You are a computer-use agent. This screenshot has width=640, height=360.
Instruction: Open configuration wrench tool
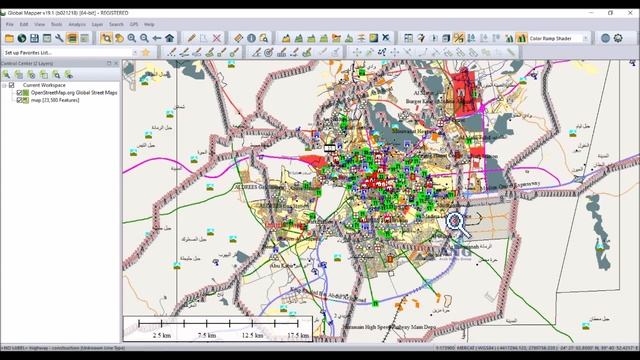click(60, 38)
